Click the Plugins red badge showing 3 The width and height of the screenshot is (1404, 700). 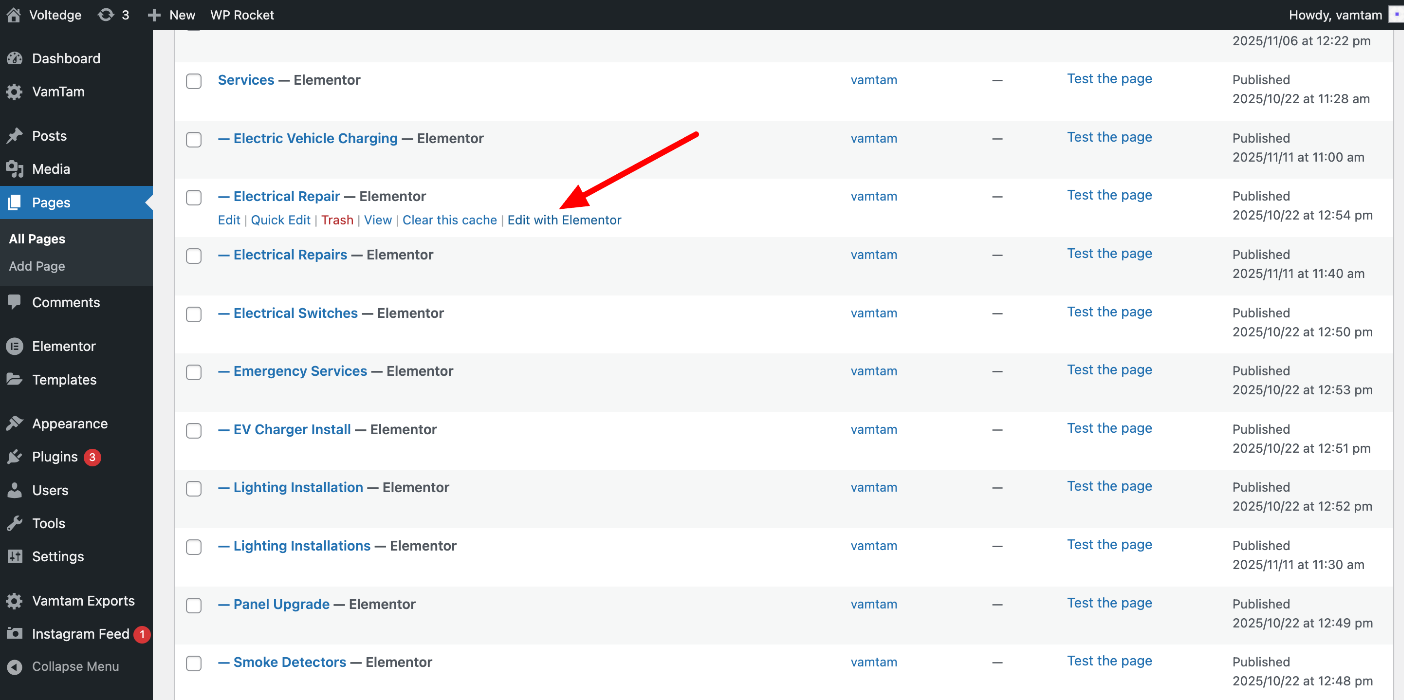pyautogui.click(x=92, y=457)
